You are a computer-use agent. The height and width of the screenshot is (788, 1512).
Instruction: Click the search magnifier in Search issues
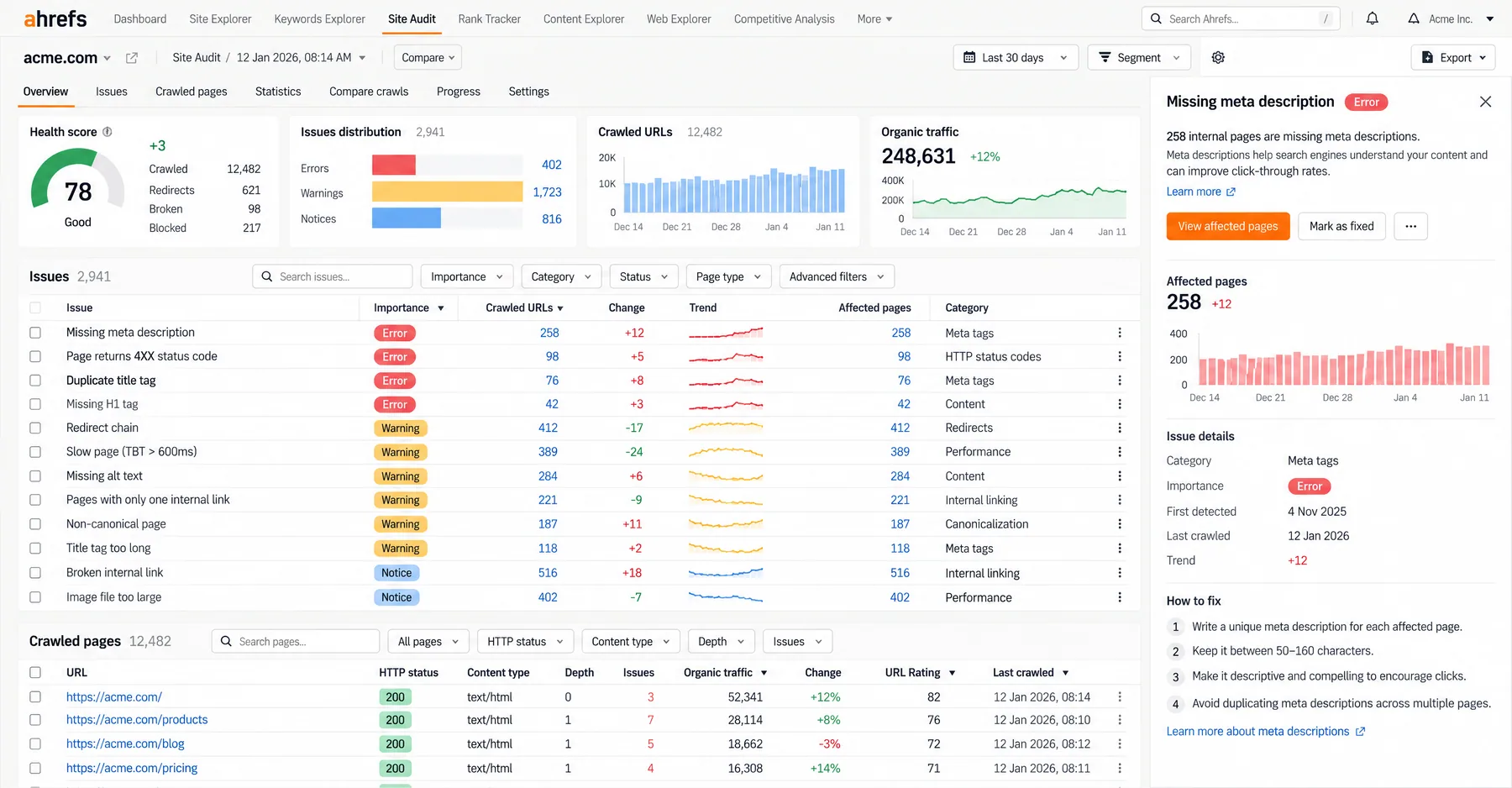[x=267, y=276]
